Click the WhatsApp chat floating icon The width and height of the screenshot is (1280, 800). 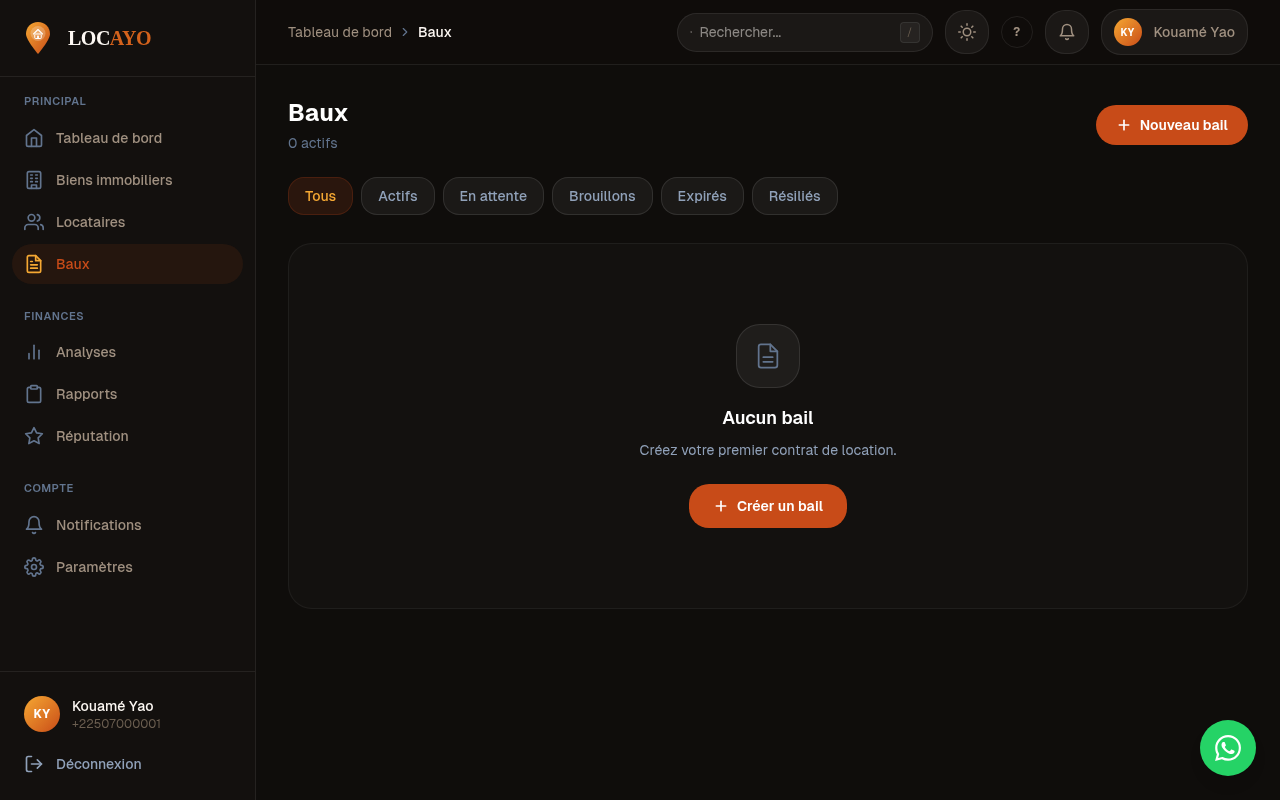[1227, 748]
